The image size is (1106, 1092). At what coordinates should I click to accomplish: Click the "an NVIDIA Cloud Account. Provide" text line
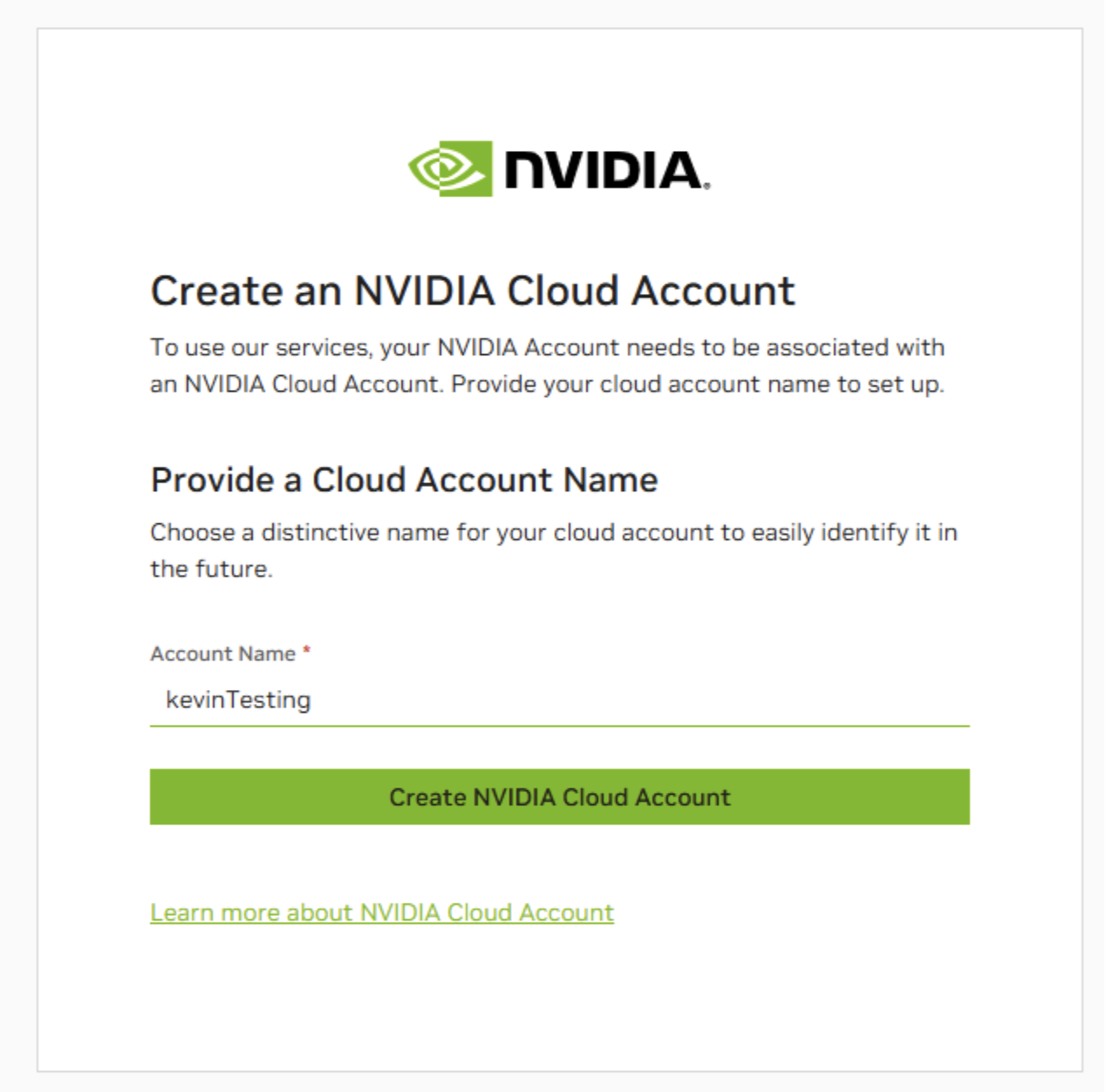(547, 385)
